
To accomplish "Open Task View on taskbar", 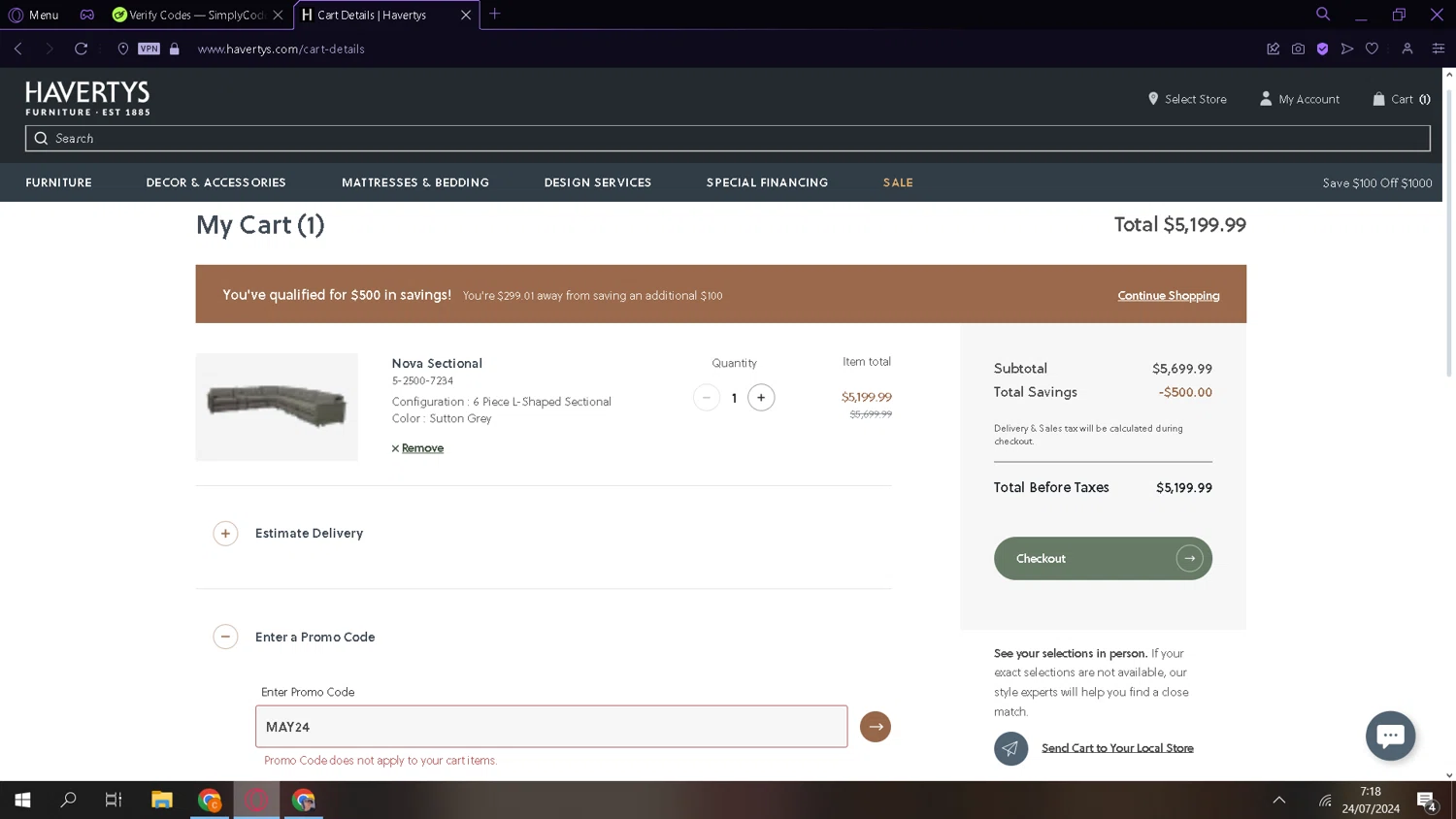I will click(114, 800).
